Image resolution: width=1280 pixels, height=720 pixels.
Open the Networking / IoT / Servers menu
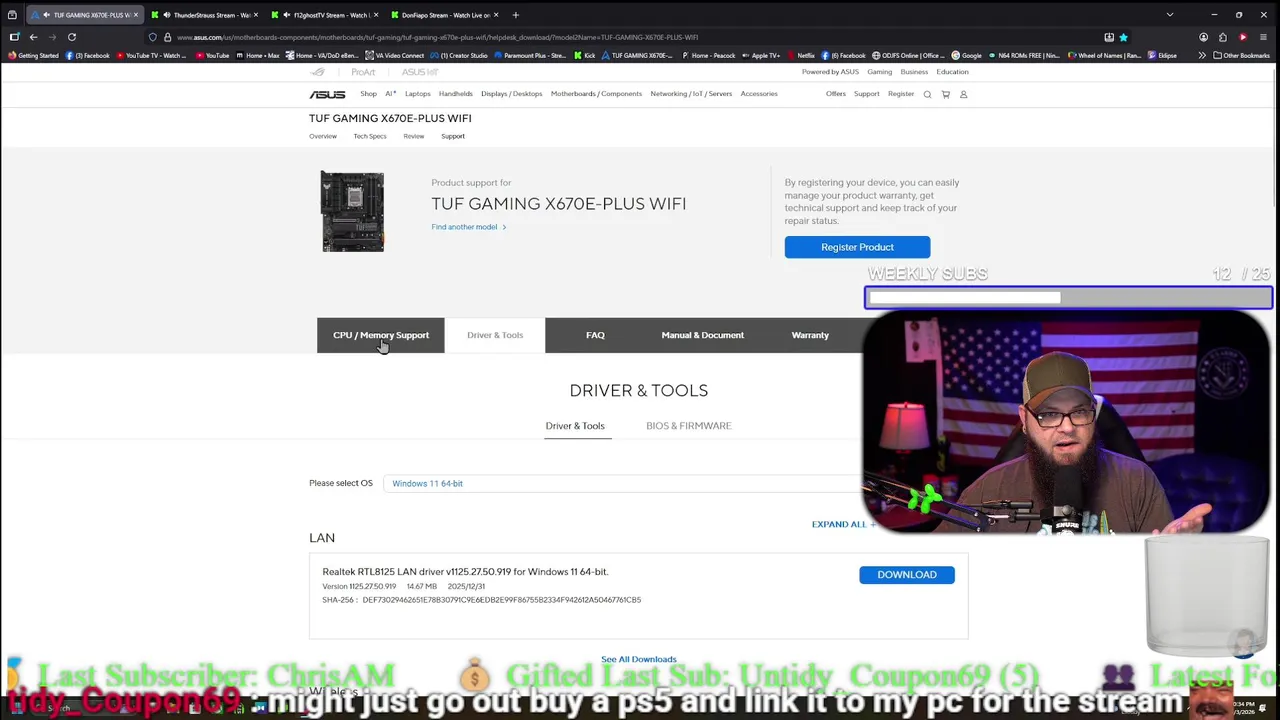coord(691,94)
